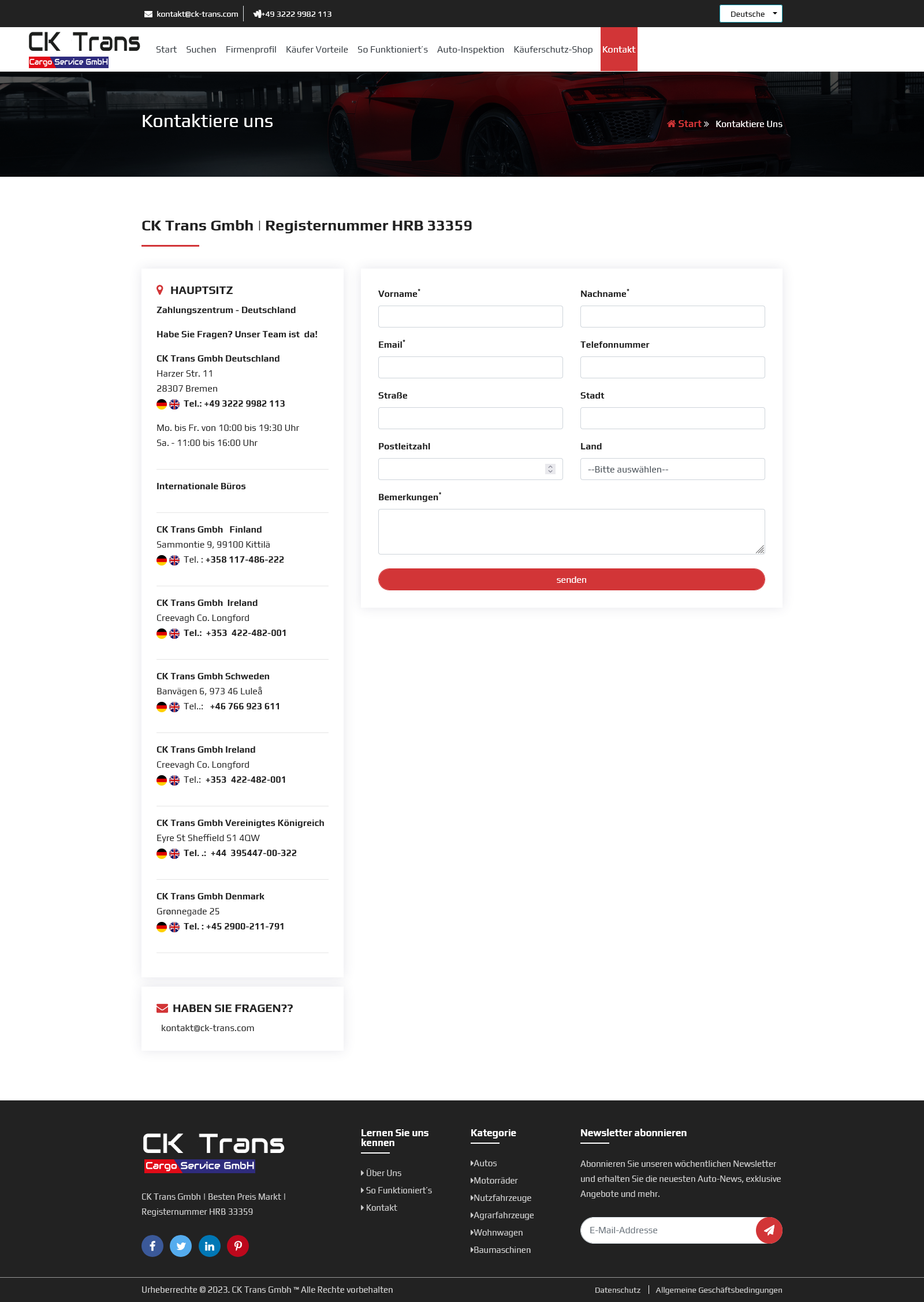The height and width of the screenshot is (1302, 924).
Task: Open the Land country dropdown
Action: pyautogui.click(x=673, y=469)
